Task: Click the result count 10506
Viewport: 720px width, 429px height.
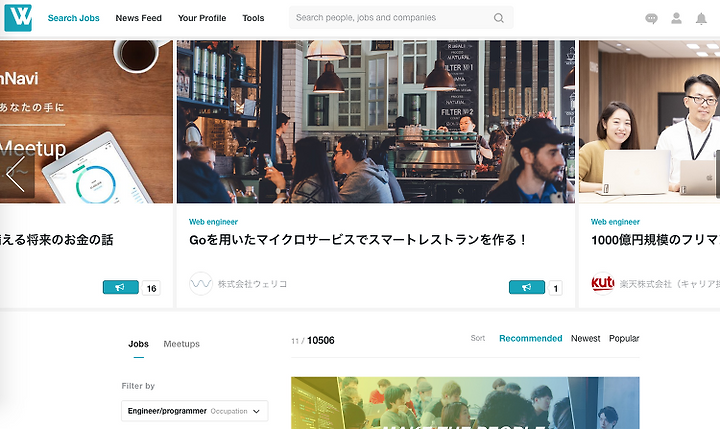Action: (321, 340)
